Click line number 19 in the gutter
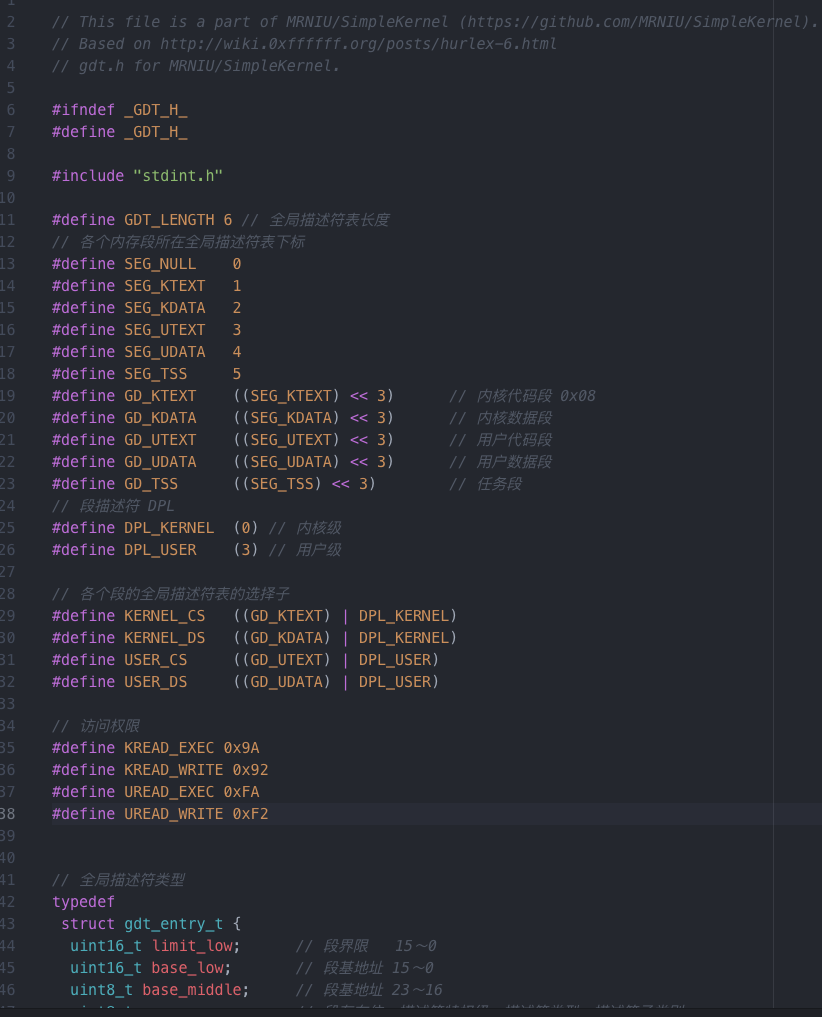The image size is (822, 1017). click(6, 395)
